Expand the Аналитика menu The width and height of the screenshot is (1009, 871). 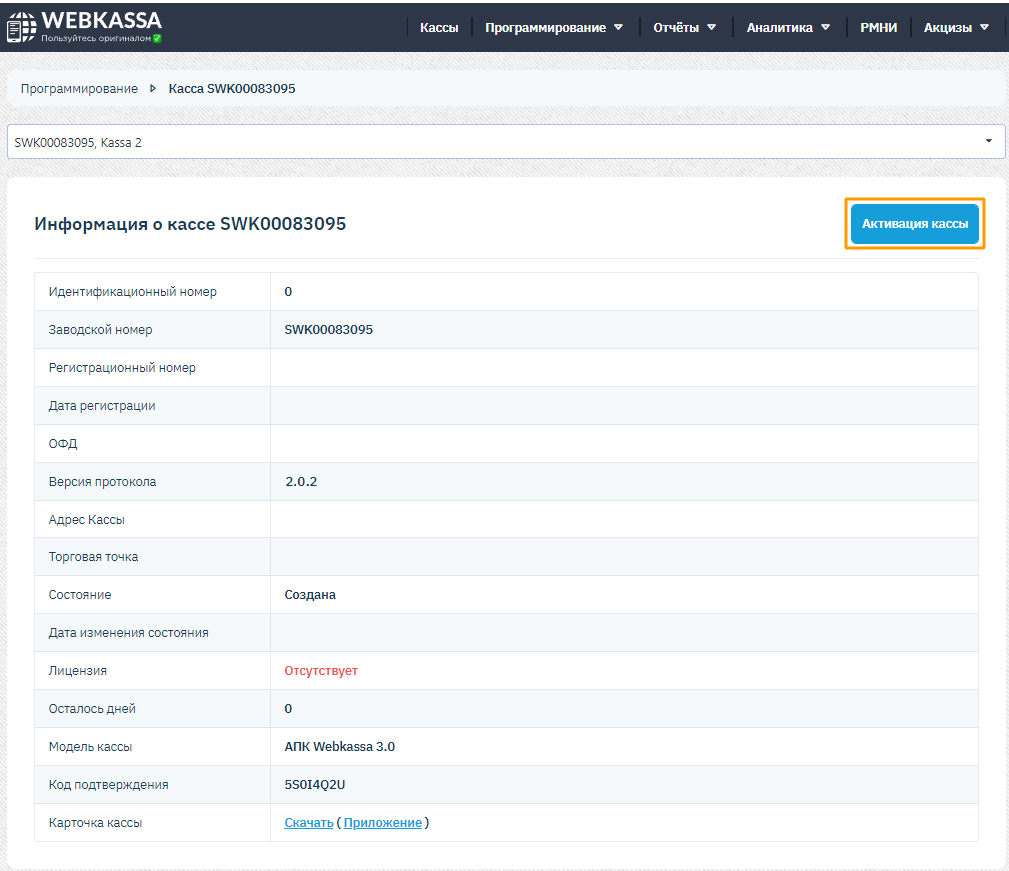[788, 28]
